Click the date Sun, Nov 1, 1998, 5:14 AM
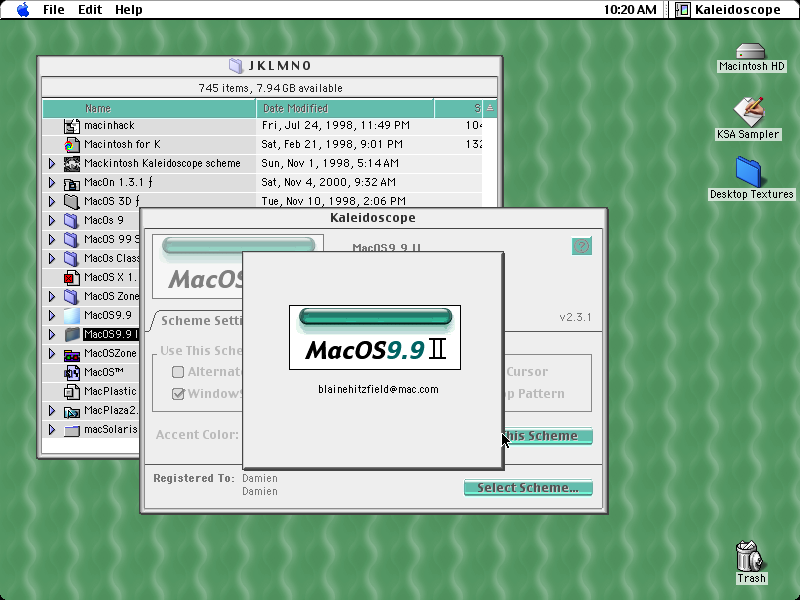 pyautogui.click(x=330, y=163)
